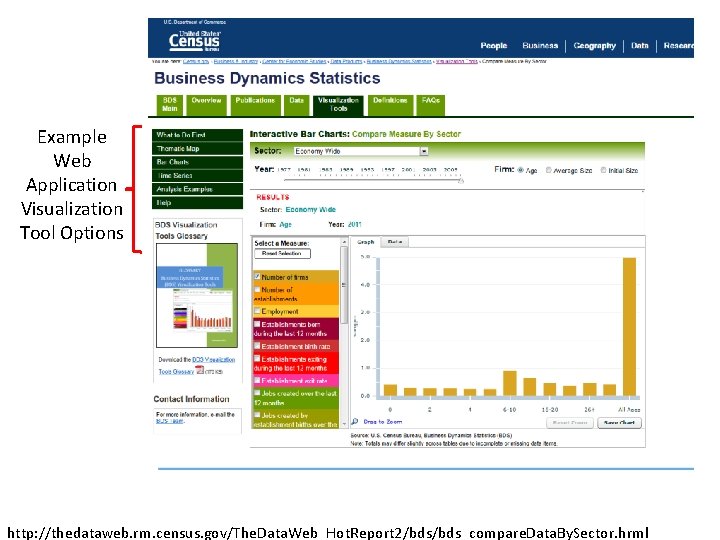Open the Help sidebar item
Screen dimensions: 720x540
click(x=197, y=202)
